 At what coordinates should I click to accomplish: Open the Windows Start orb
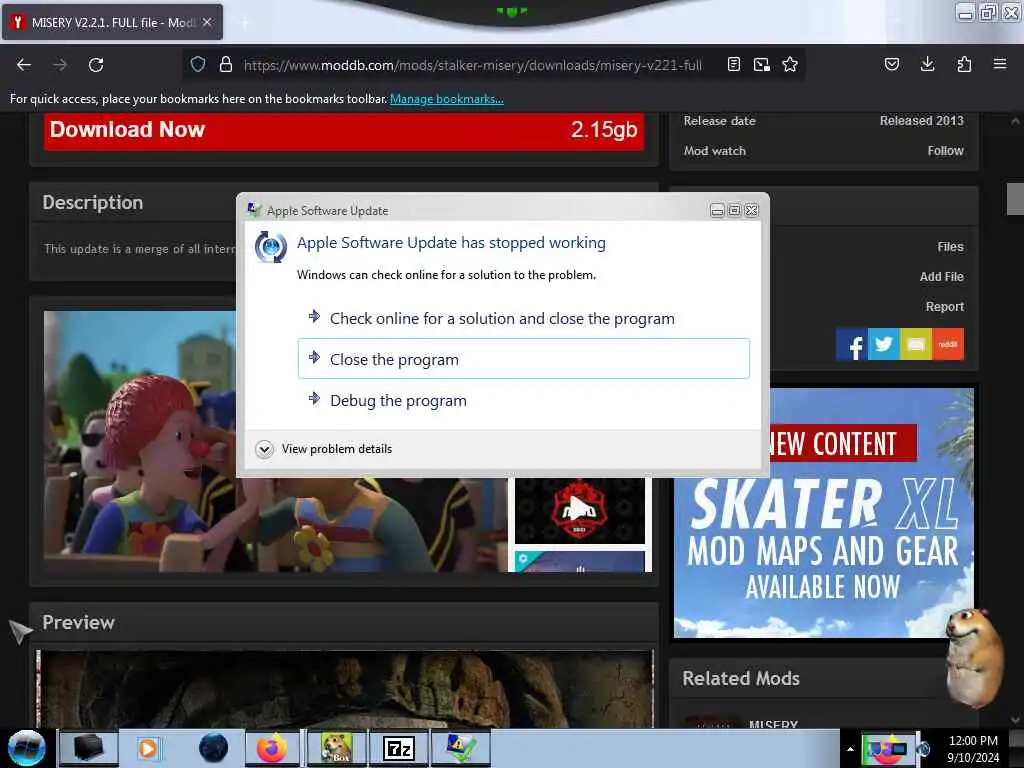pyautogui.click(x=27, y=748)
